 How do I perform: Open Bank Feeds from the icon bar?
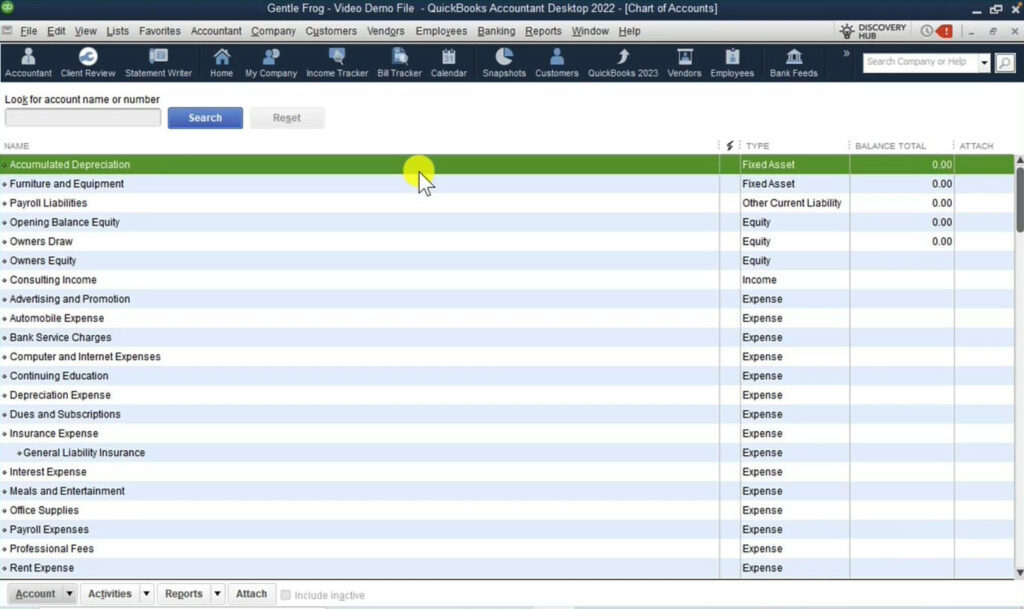click(792, 62)
